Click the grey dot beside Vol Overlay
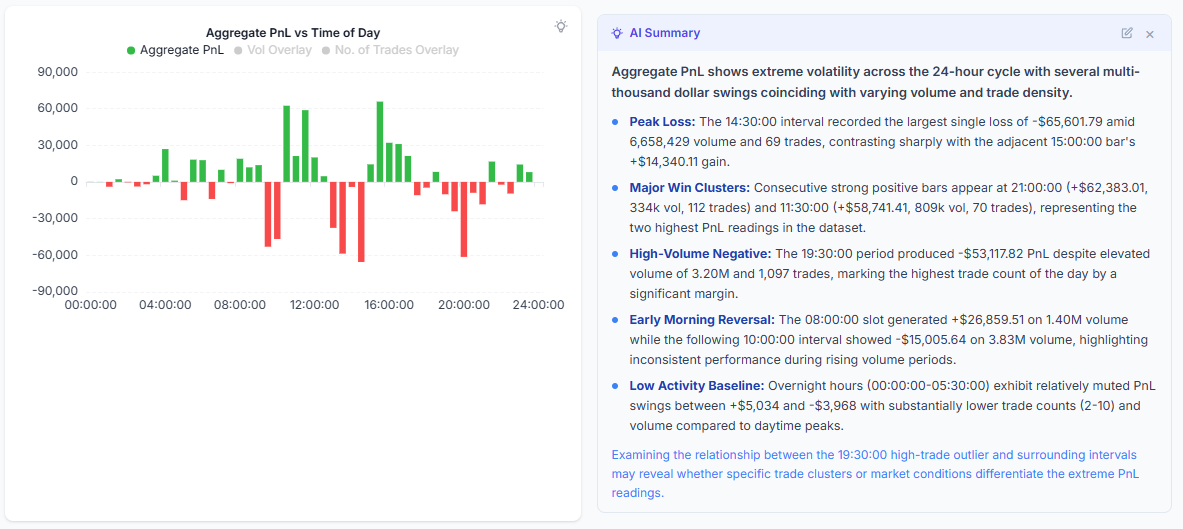This screenshot has height=529, width=1183. tap(238, 50)
